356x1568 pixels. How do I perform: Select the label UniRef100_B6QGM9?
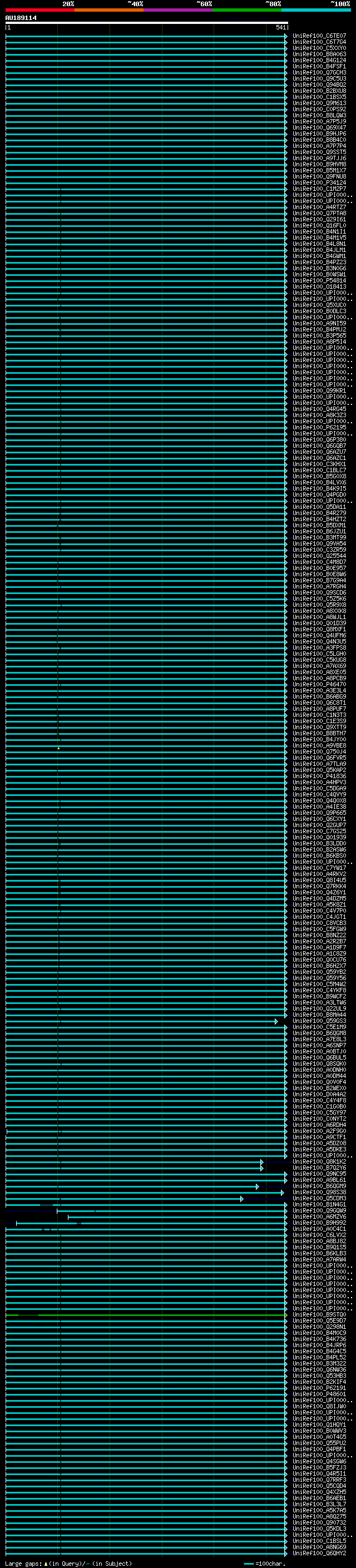[x=319, y=1186]
